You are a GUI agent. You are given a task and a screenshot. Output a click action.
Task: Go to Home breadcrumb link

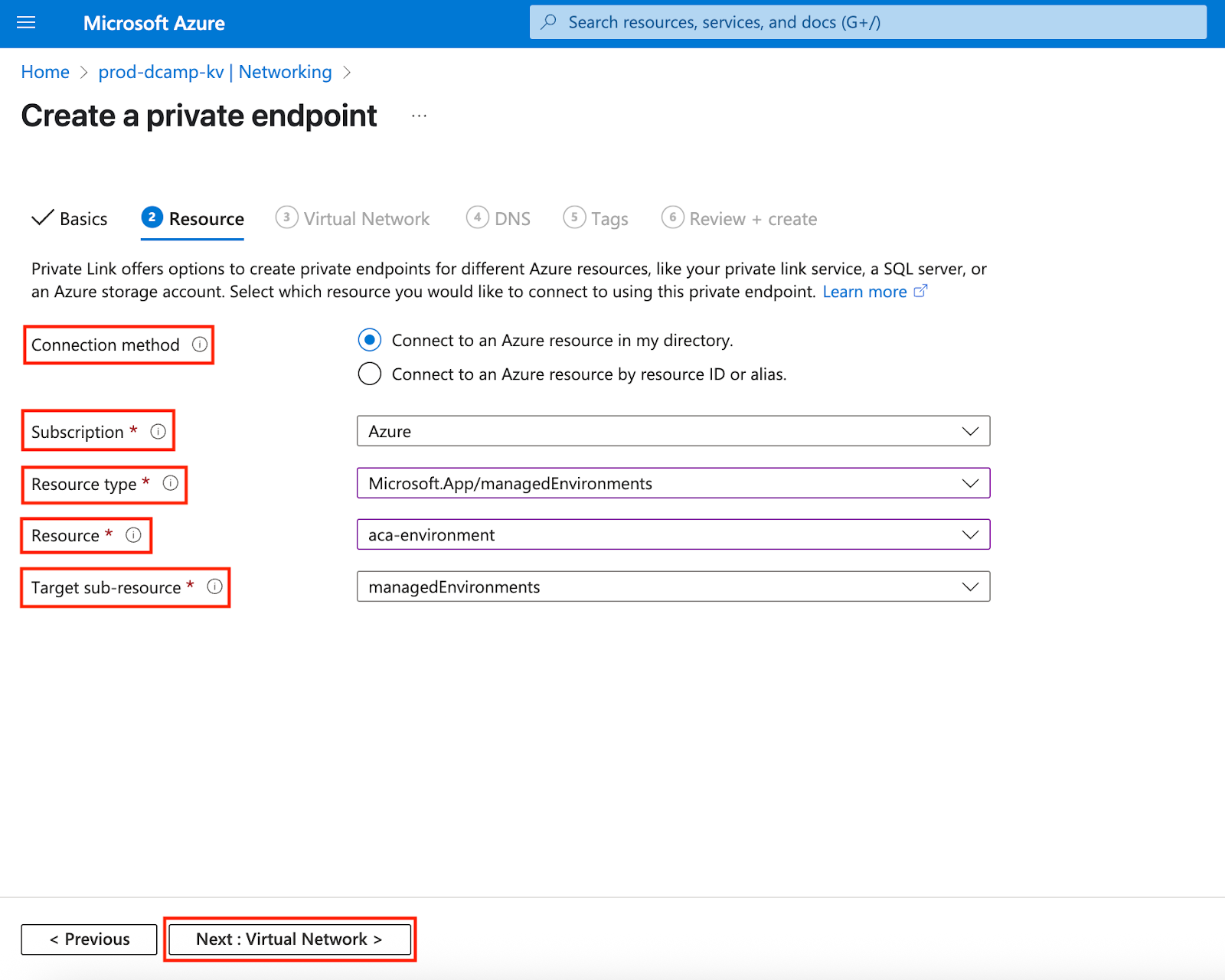point(45,72)
